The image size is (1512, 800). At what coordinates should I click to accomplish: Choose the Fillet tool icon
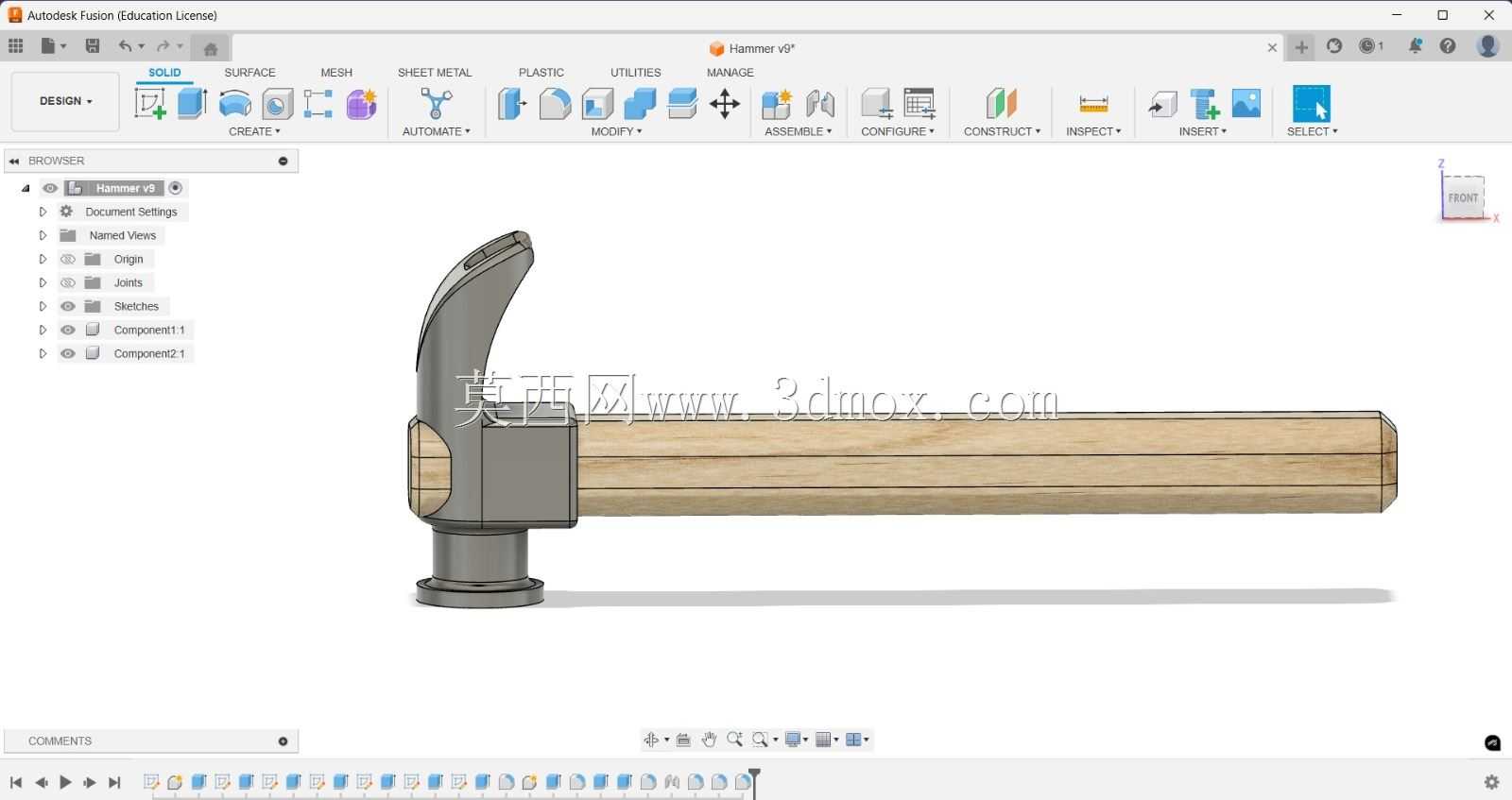click(x=555, y=103)
